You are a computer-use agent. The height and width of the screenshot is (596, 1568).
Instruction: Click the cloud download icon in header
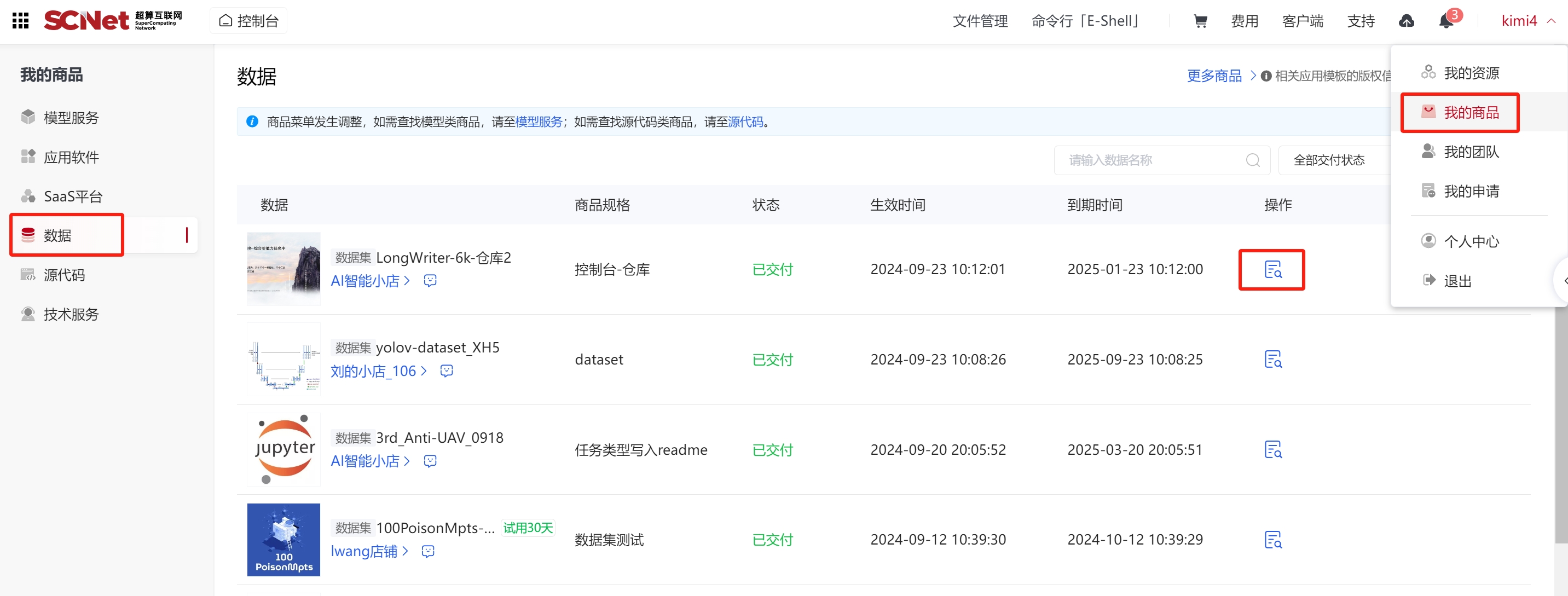coord(1406,21)
